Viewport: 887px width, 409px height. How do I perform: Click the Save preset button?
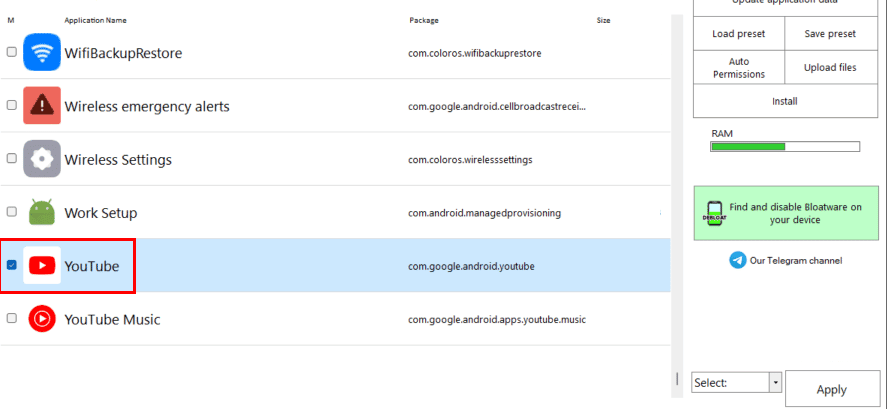[830, 34]
